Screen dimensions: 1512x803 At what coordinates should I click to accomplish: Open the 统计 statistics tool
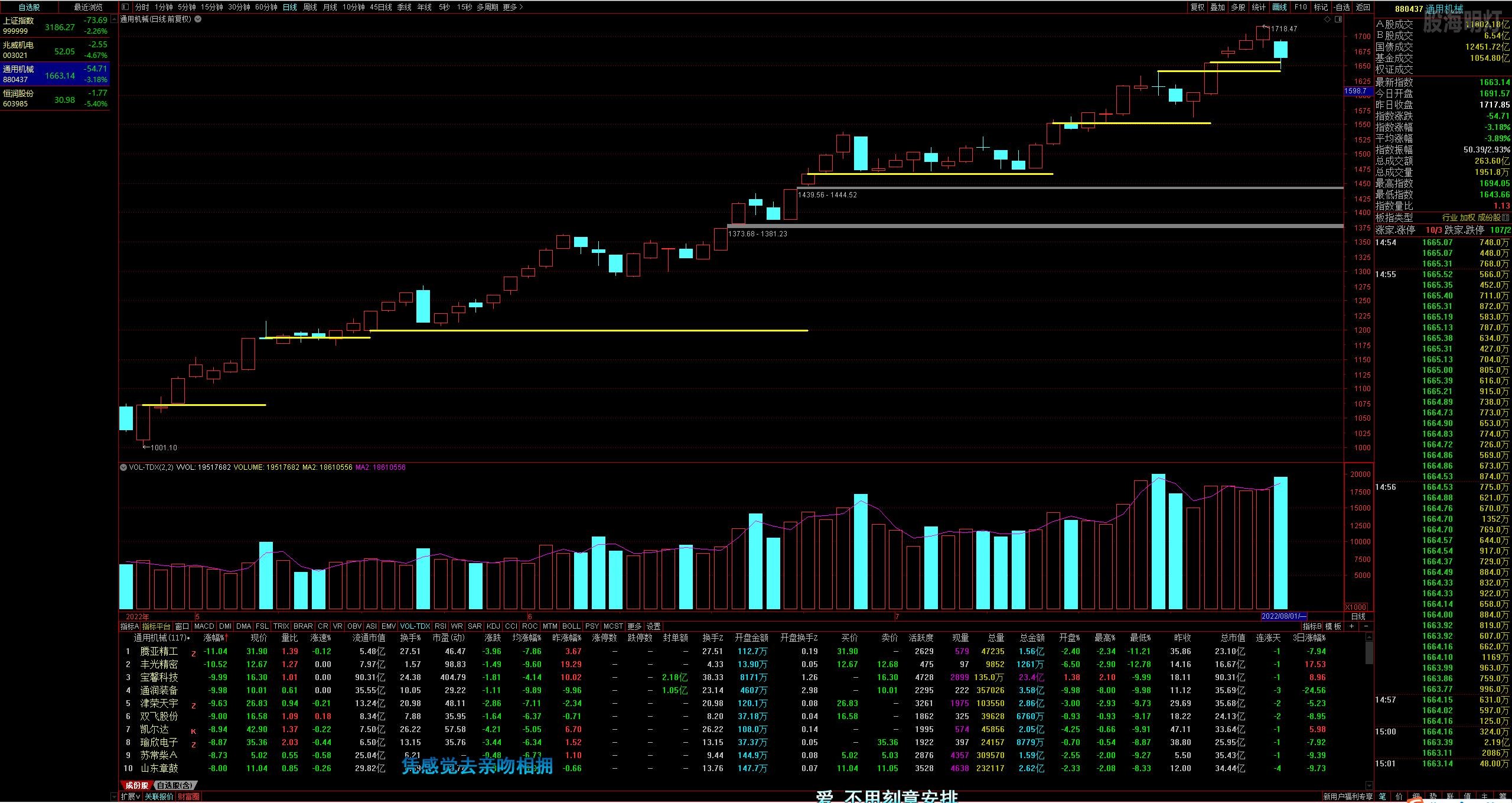click(x=1259, y=7)
